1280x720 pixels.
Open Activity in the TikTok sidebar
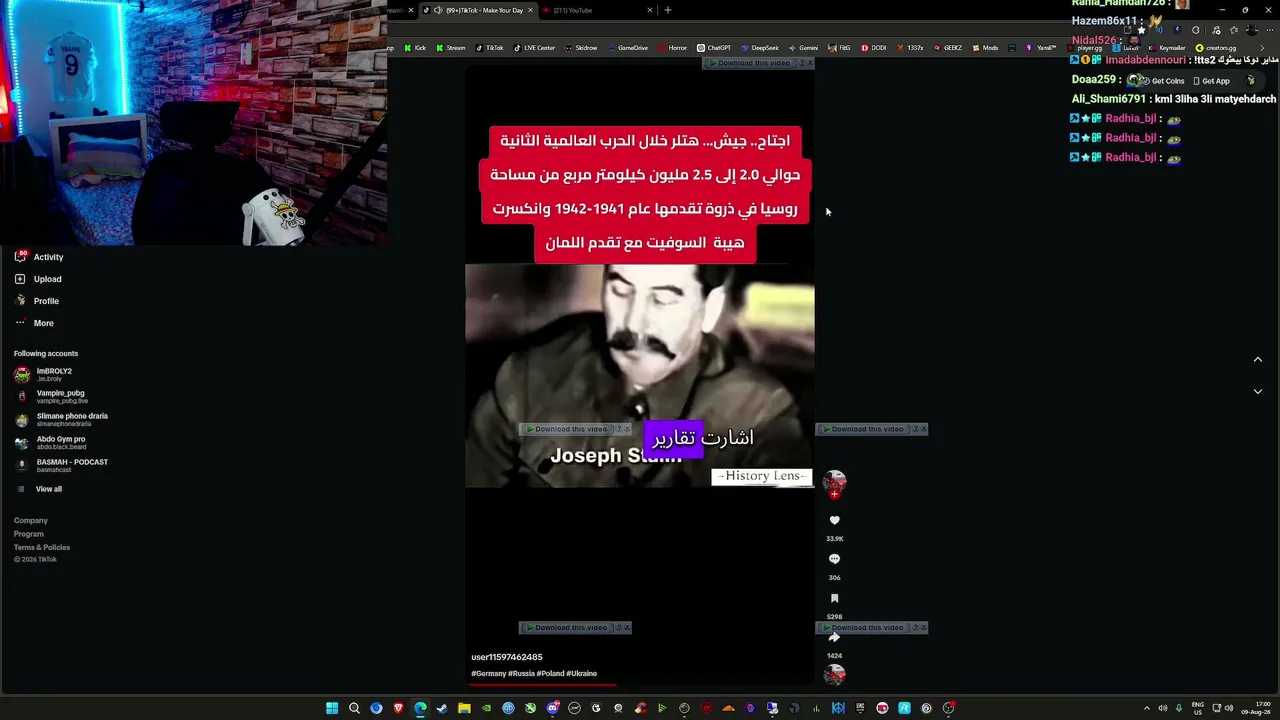click(40, 257)
